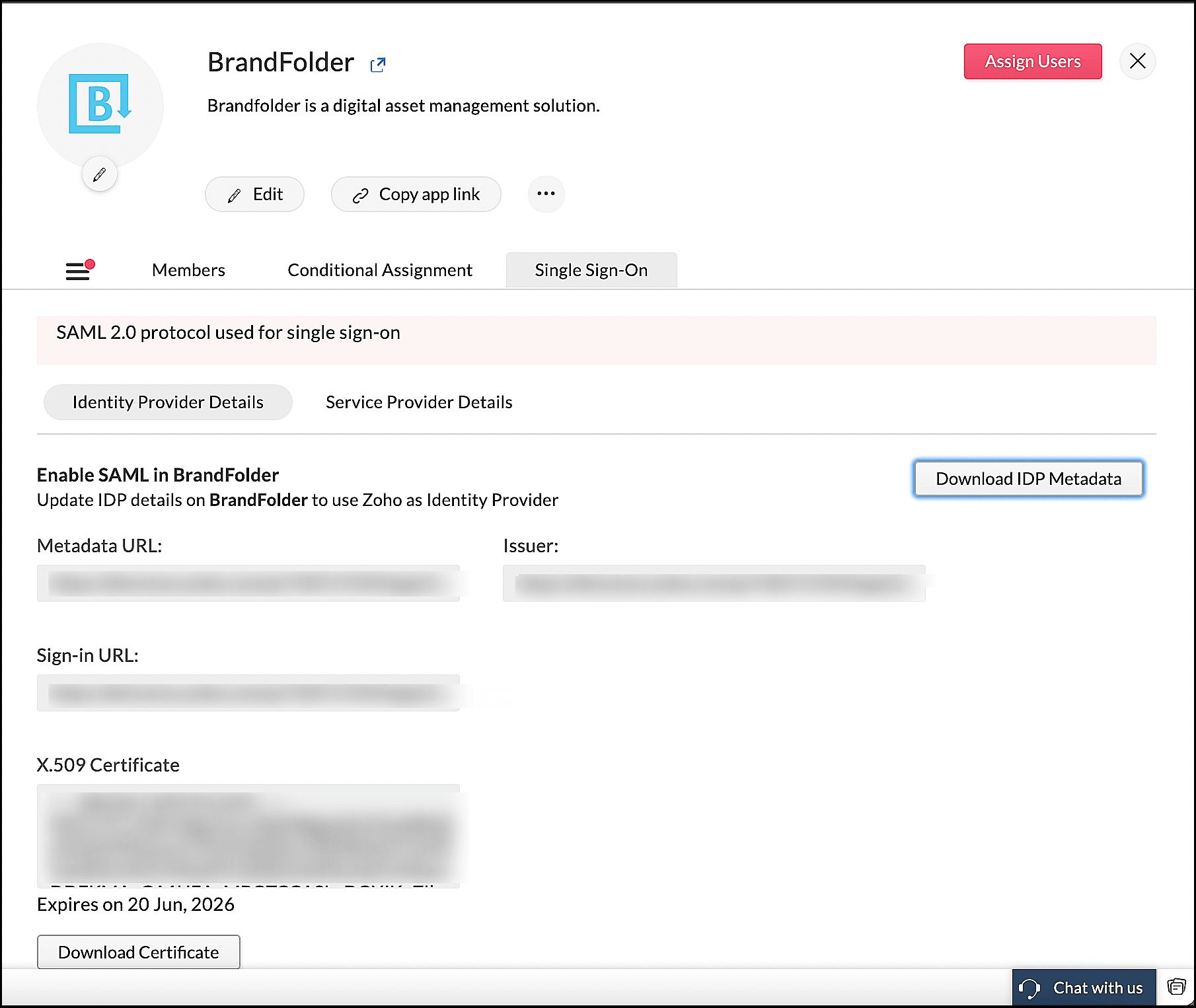
Task: Edit the app logo pencil icon
Action: click(x=100, y=174)
